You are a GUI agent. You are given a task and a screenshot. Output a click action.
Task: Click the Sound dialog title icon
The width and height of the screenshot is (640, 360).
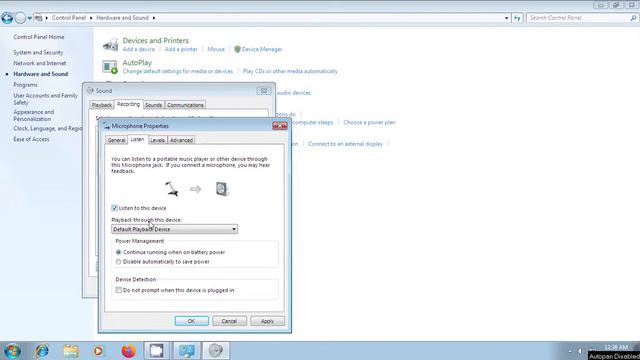90,91
